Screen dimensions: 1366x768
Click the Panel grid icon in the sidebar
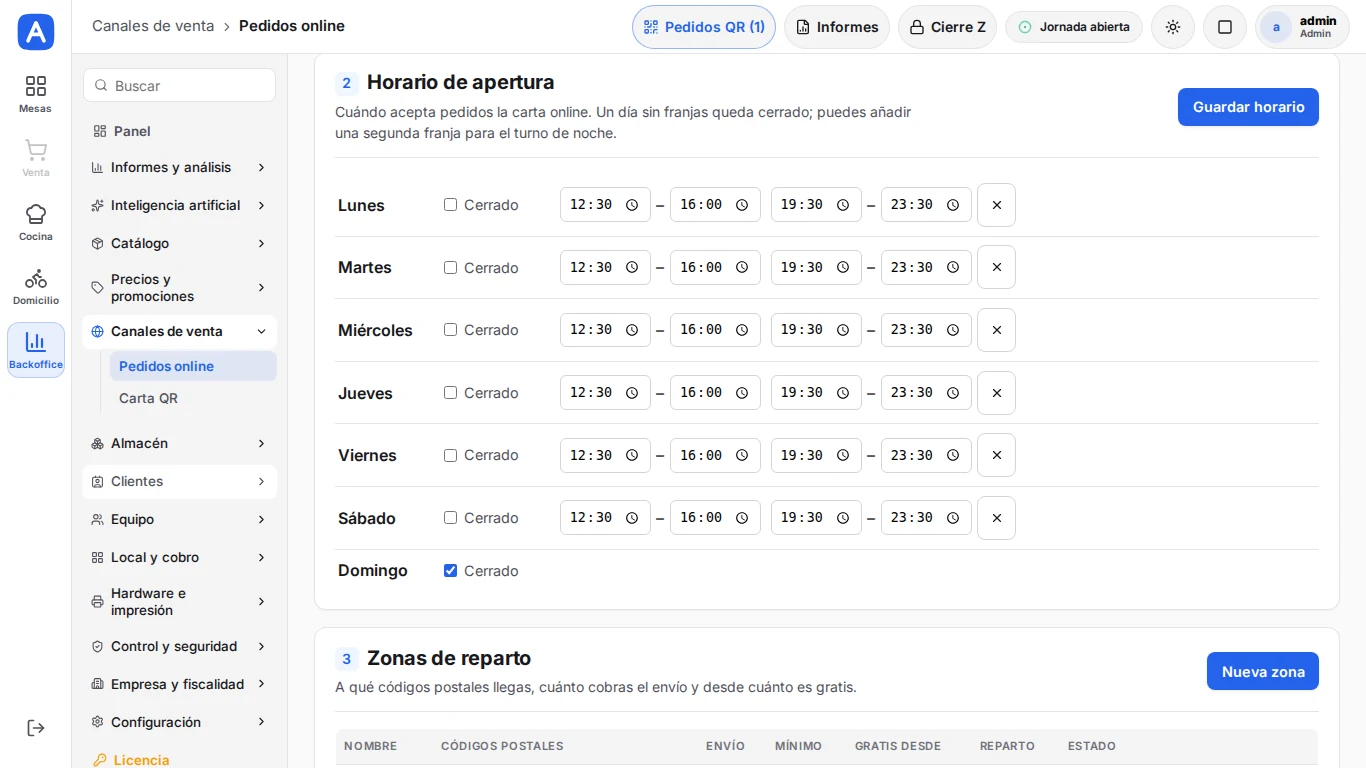(x=99, y=131)
